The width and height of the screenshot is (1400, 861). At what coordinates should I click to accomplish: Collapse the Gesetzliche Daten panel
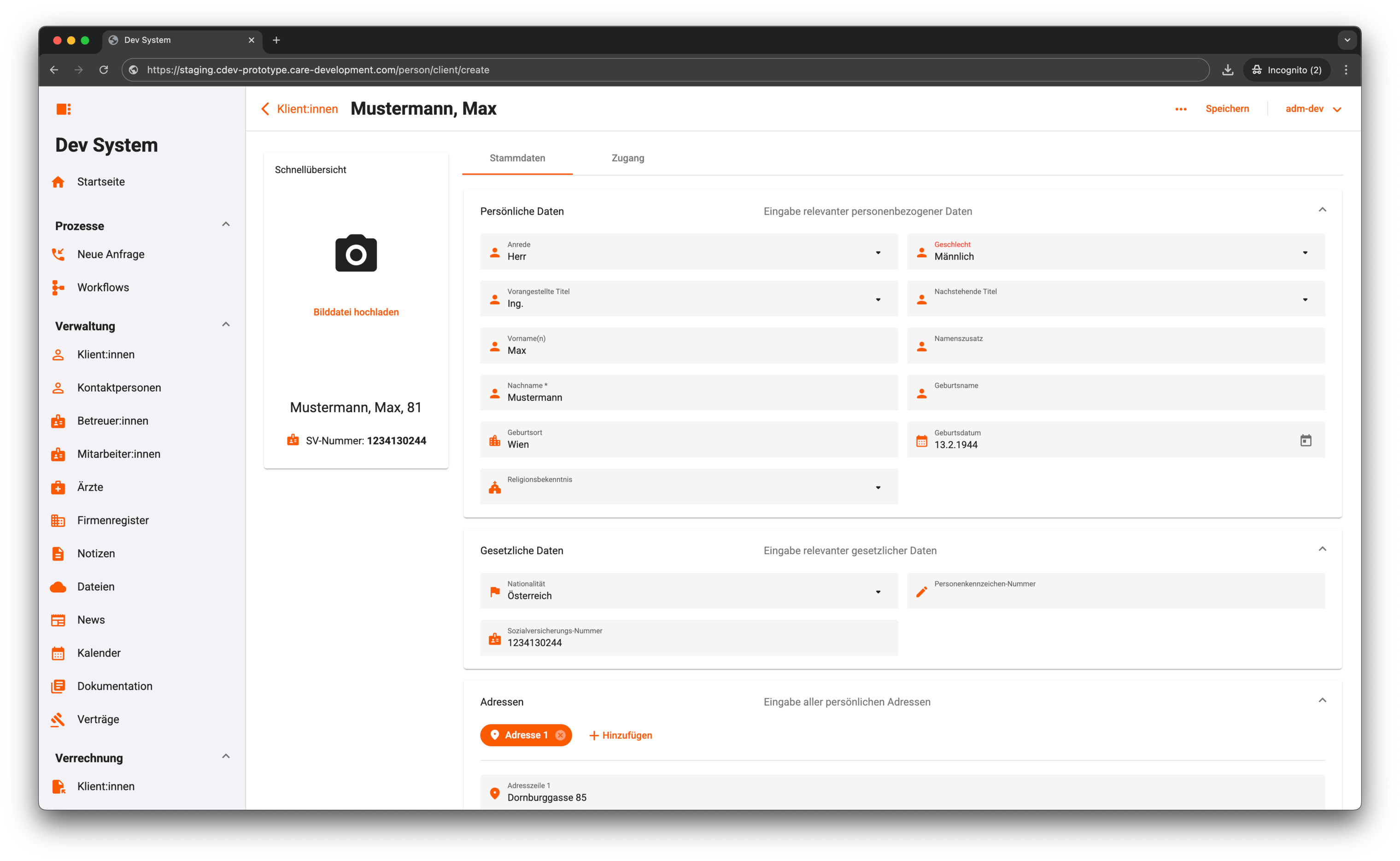tap(1322, 550)
